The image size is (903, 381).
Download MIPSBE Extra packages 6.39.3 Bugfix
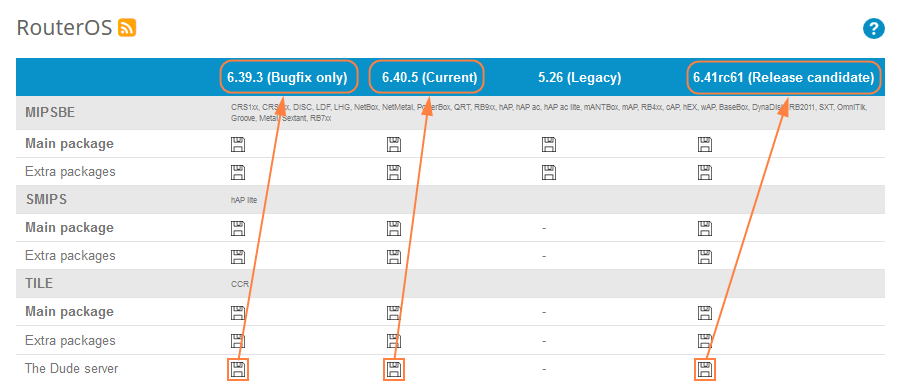tap(238, 172)
